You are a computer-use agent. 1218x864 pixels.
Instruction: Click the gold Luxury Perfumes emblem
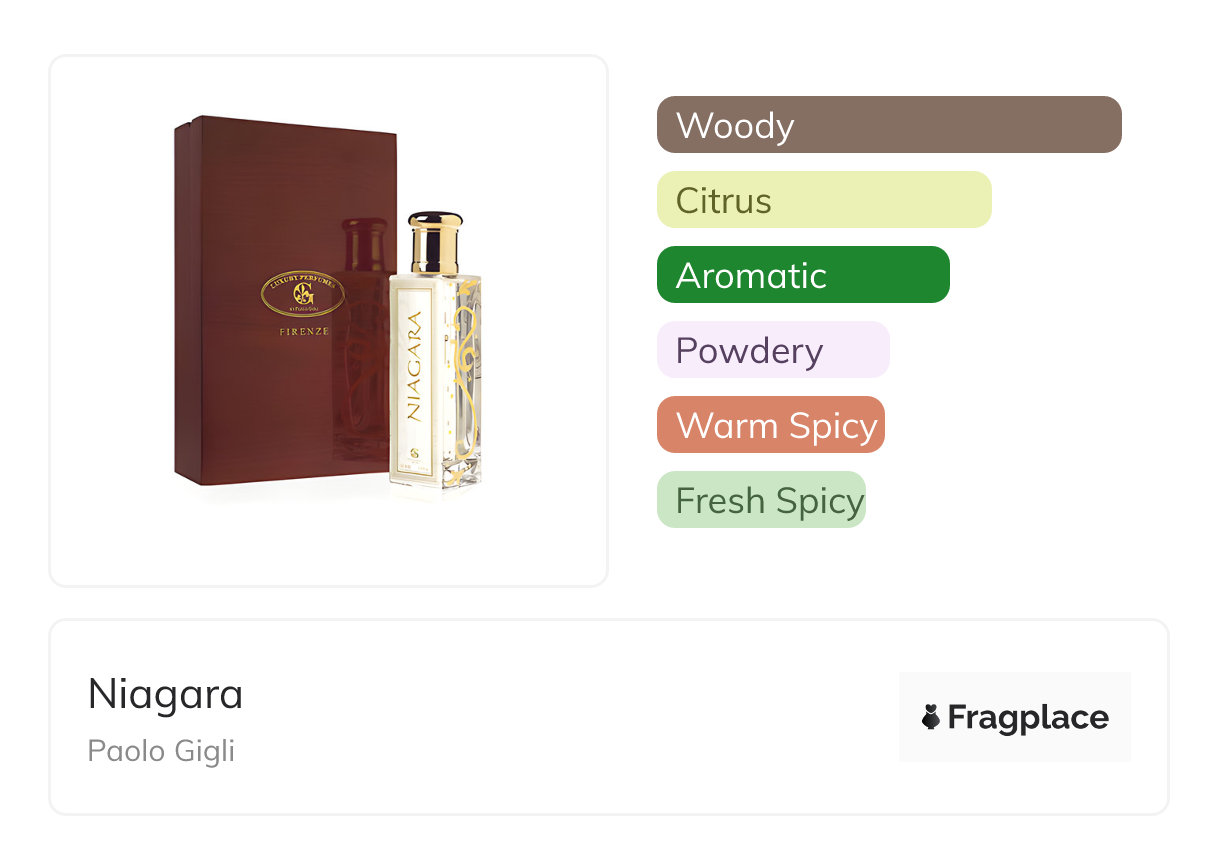tap(303, 294)
